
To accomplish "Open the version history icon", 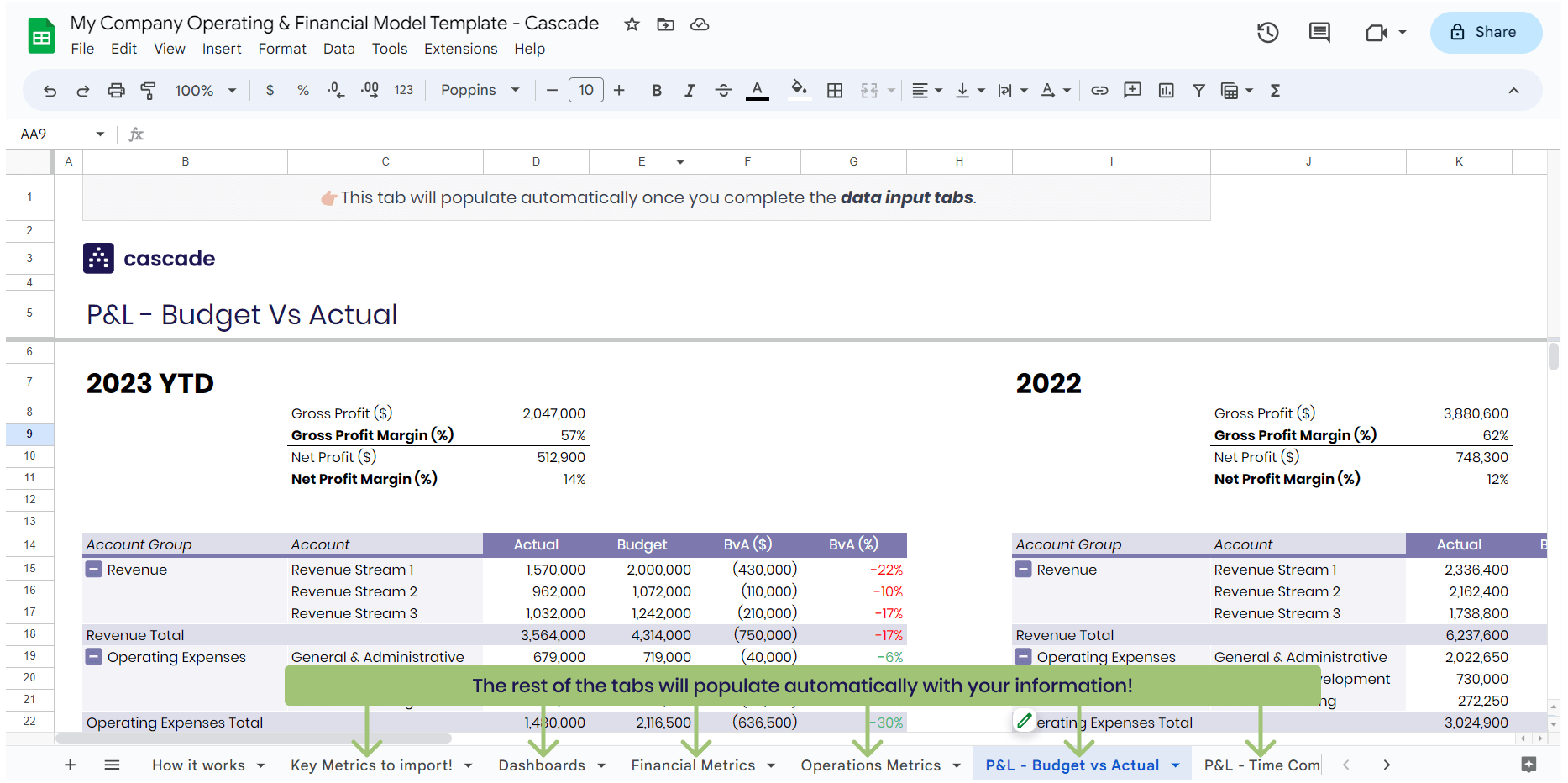I will click(x=1267, y=32).
